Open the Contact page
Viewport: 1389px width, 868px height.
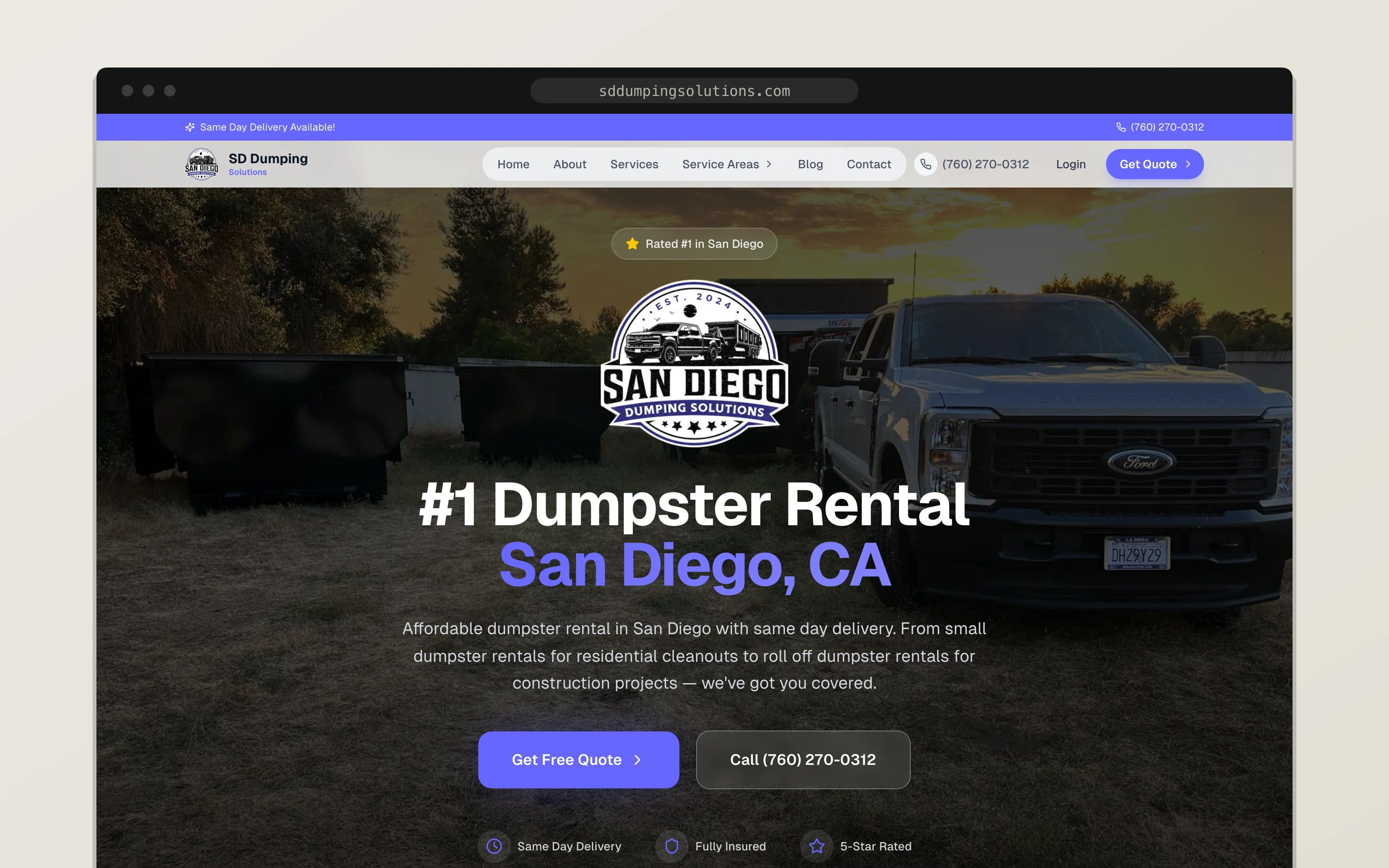tap(869, 164)
